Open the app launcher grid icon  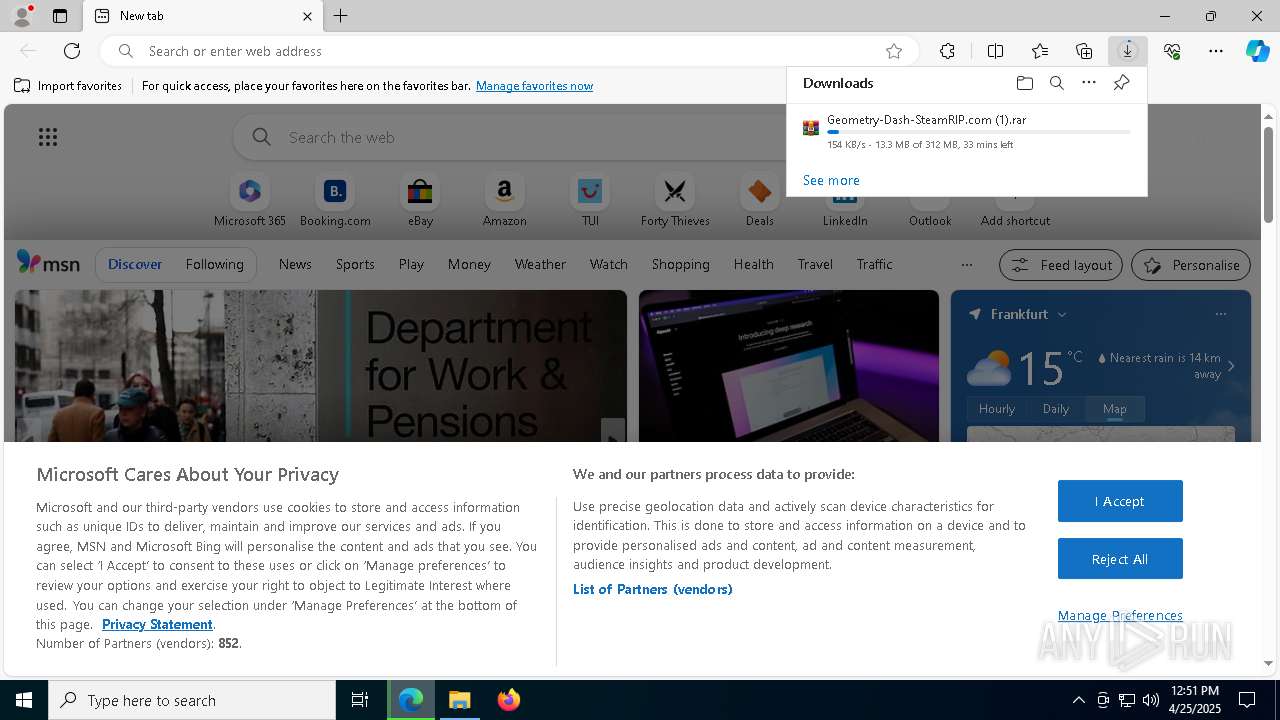[x=48, y=137]
